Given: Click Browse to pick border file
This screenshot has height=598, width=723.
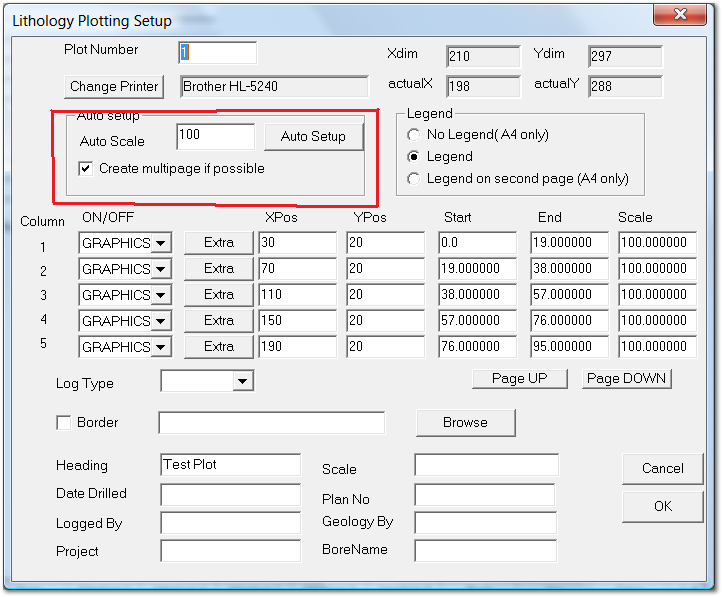Looking at the screenshot, I should (x=465, y=423).
